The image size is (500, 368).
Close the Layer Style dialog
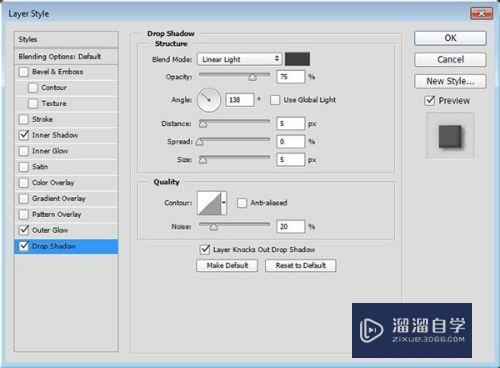481,13
